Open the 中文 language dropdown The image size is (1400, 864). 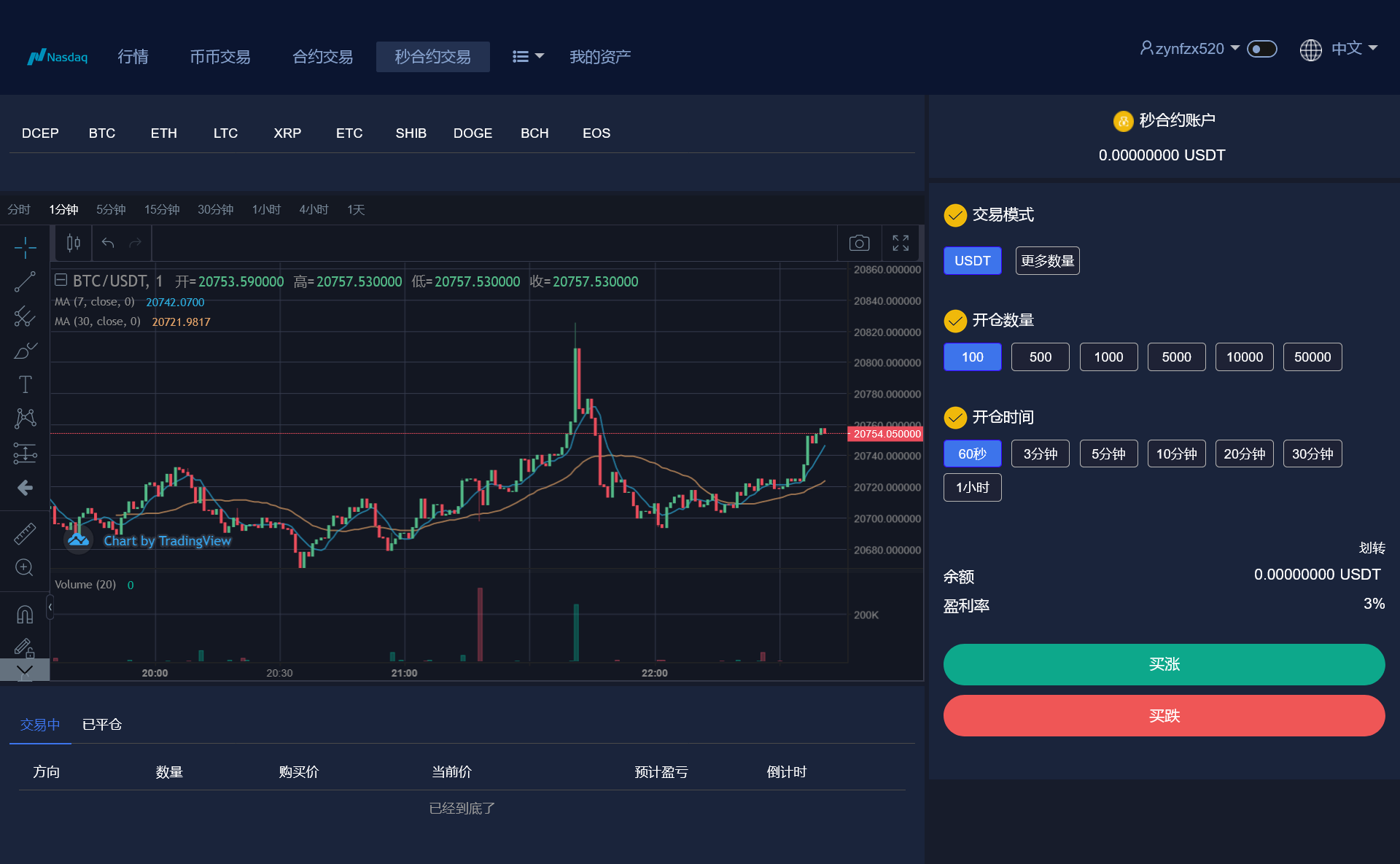click(1346, 49)
